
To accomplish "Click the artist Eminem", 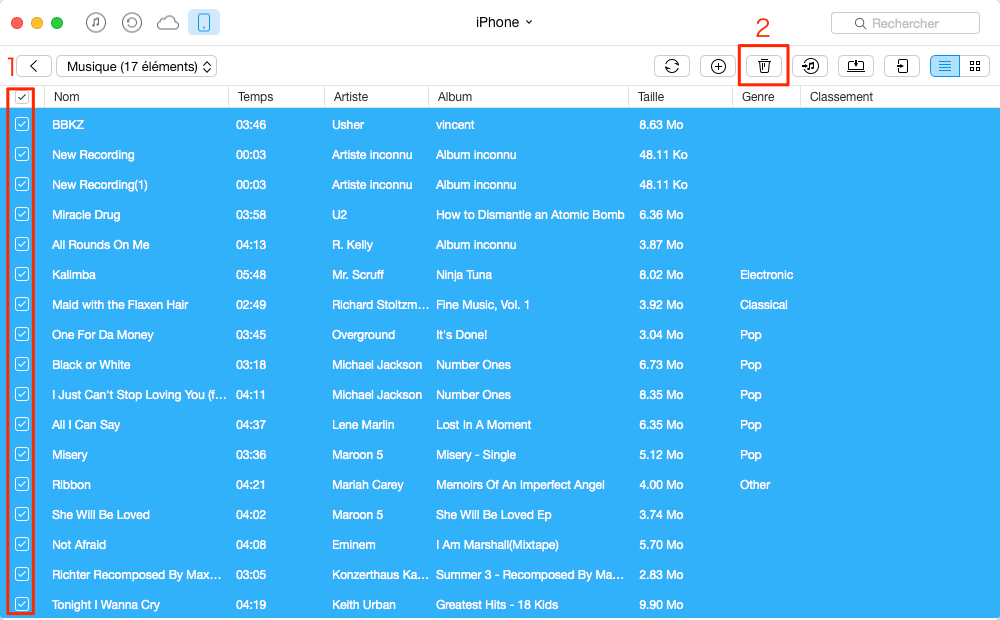I will pyautogui.click(x=353, y=545).
